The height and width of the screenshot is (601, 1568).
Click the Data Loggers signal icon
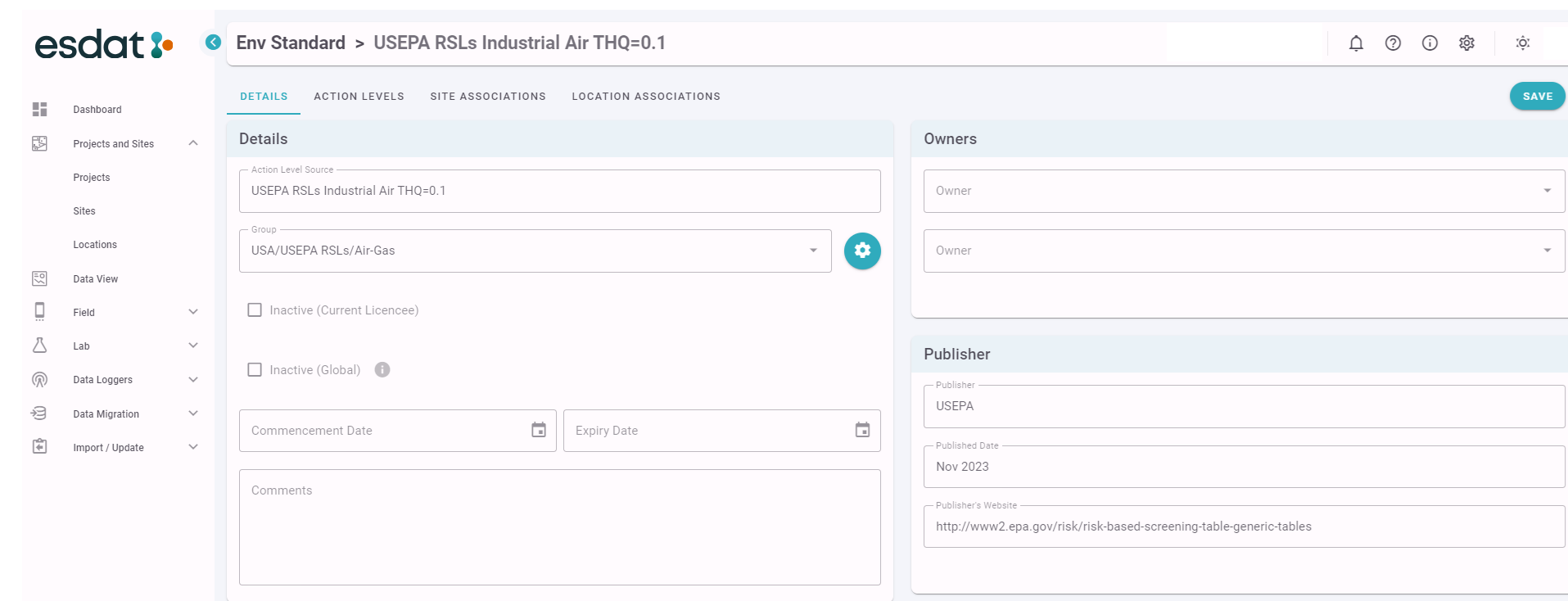[39, 379]
